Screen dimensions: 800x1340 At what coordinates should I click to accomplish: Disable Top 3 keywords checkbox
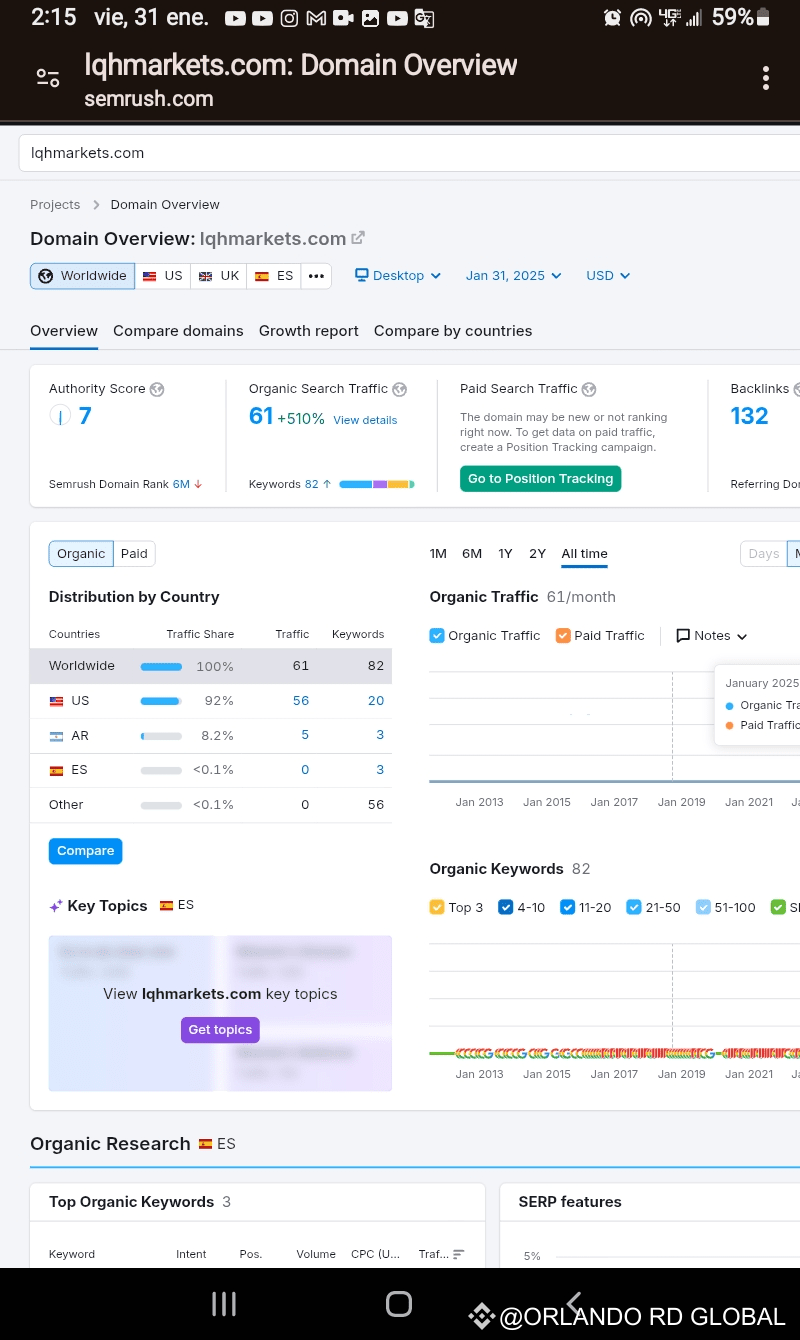[437, 907]
